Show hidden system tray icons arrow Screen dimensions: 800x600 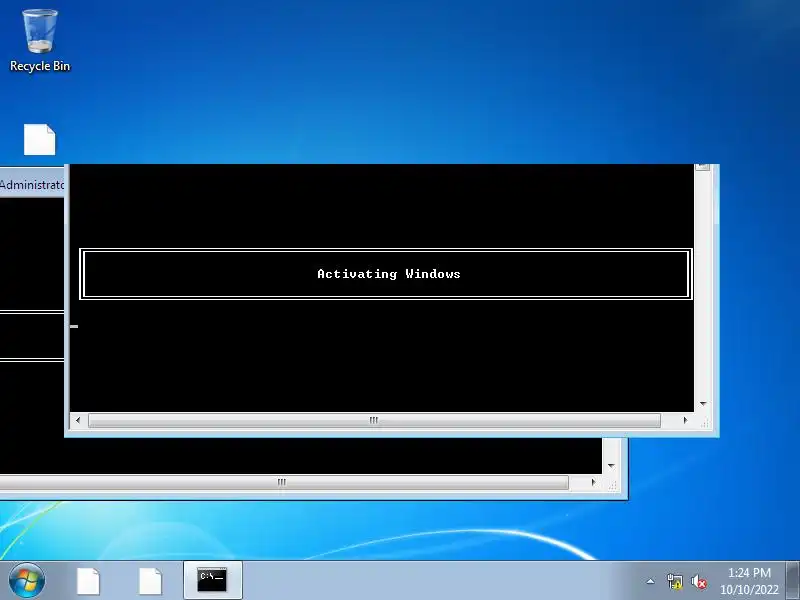pos(651,581)
